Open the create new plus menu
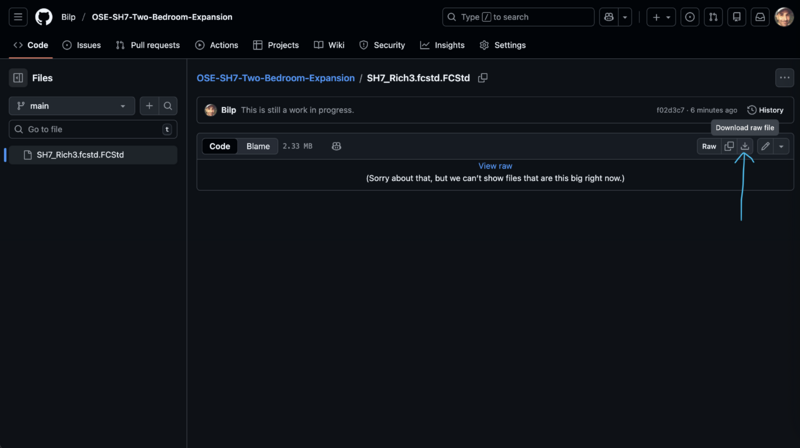The image size is (800, 448). point(661,17)
